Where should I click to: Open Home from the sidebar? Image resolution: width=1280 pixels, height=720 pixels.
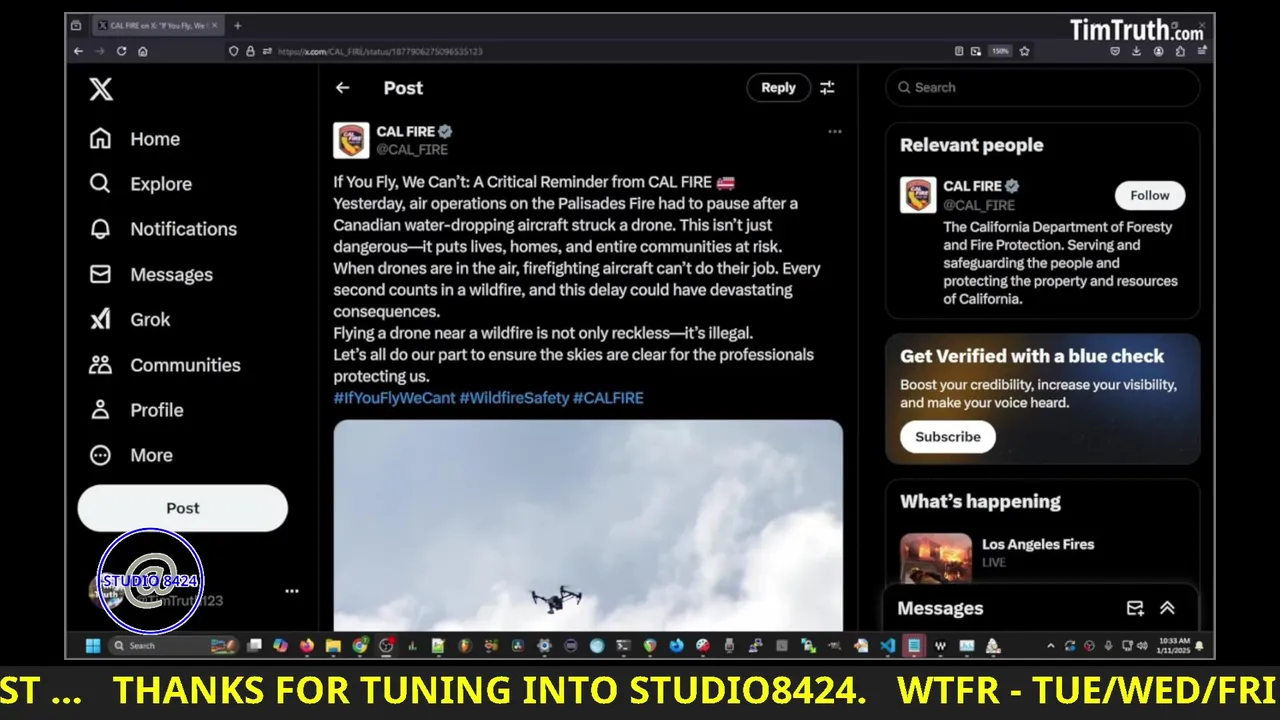coord(135,139)
